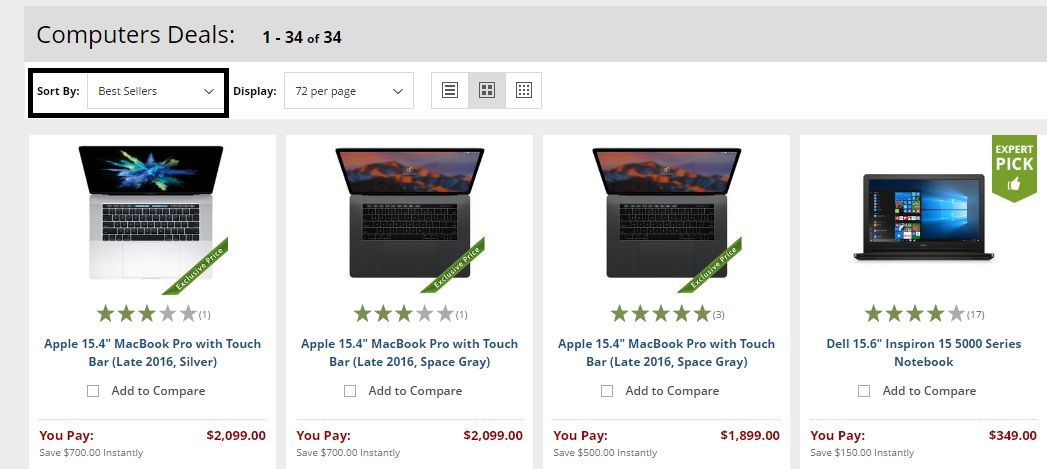Image resolution: width=1047 pixels, height=469 pixels.
Task: Open the Sort By Best Sellers dropdown
Action: (156, 91)
